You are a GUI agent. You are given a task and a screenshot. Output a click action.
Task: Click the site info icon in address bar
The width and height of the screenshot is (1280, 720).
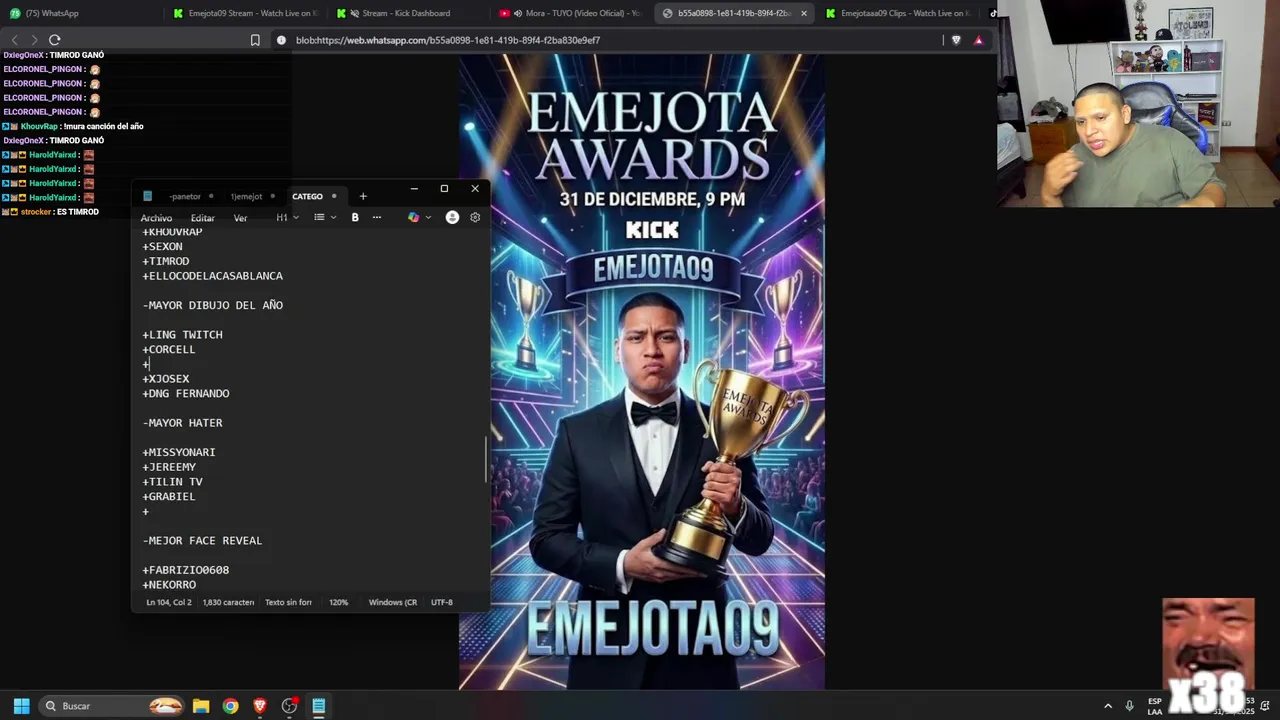pyautogui.click(x=282, y=40)
